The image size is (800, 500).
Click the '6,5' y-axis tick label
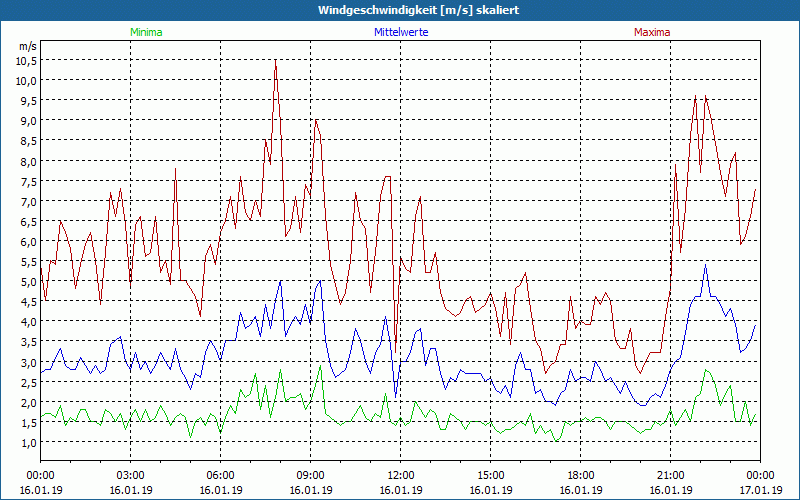click(29, 221)
